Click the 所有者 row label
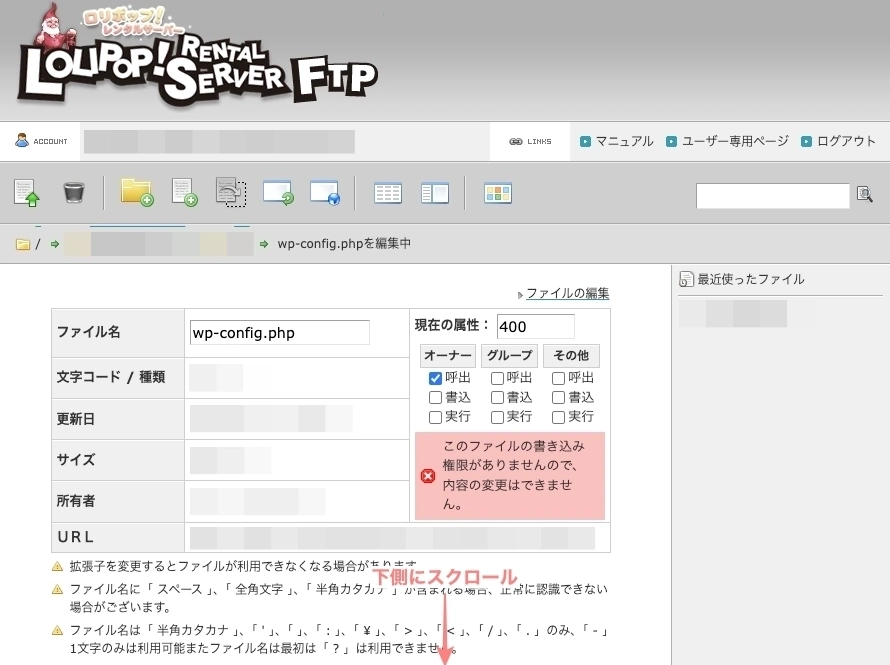This screenshot has width=890, height=665. point(75,501)
